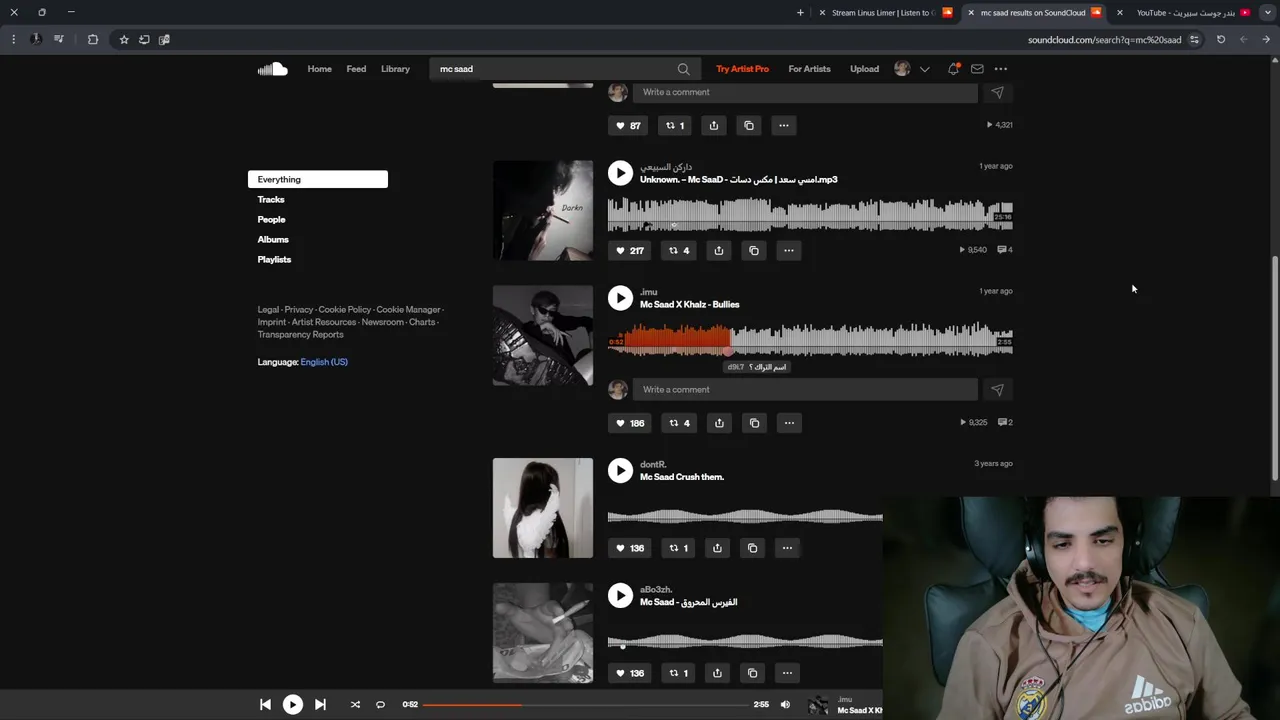Like the track with 217 likes
This screenshot has width=1280, height=720.
[629, 250]
